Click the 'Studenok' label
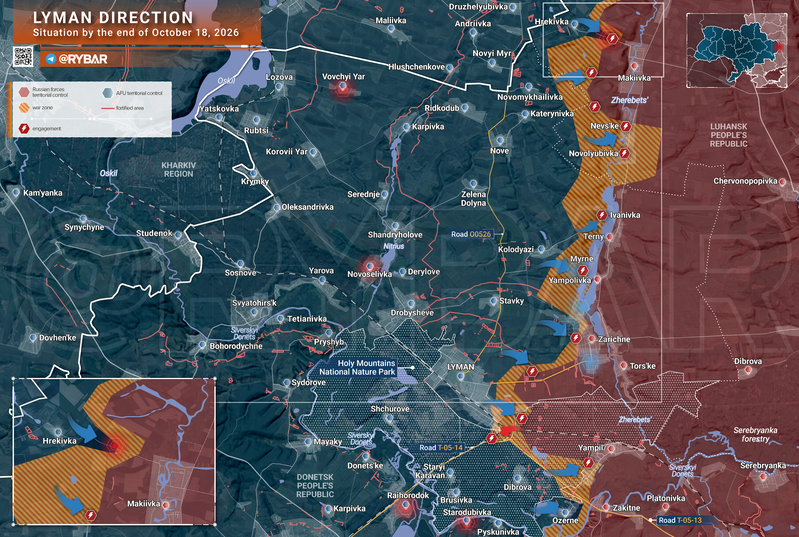This screenshot has width=799, height=537. coord(154,233)
